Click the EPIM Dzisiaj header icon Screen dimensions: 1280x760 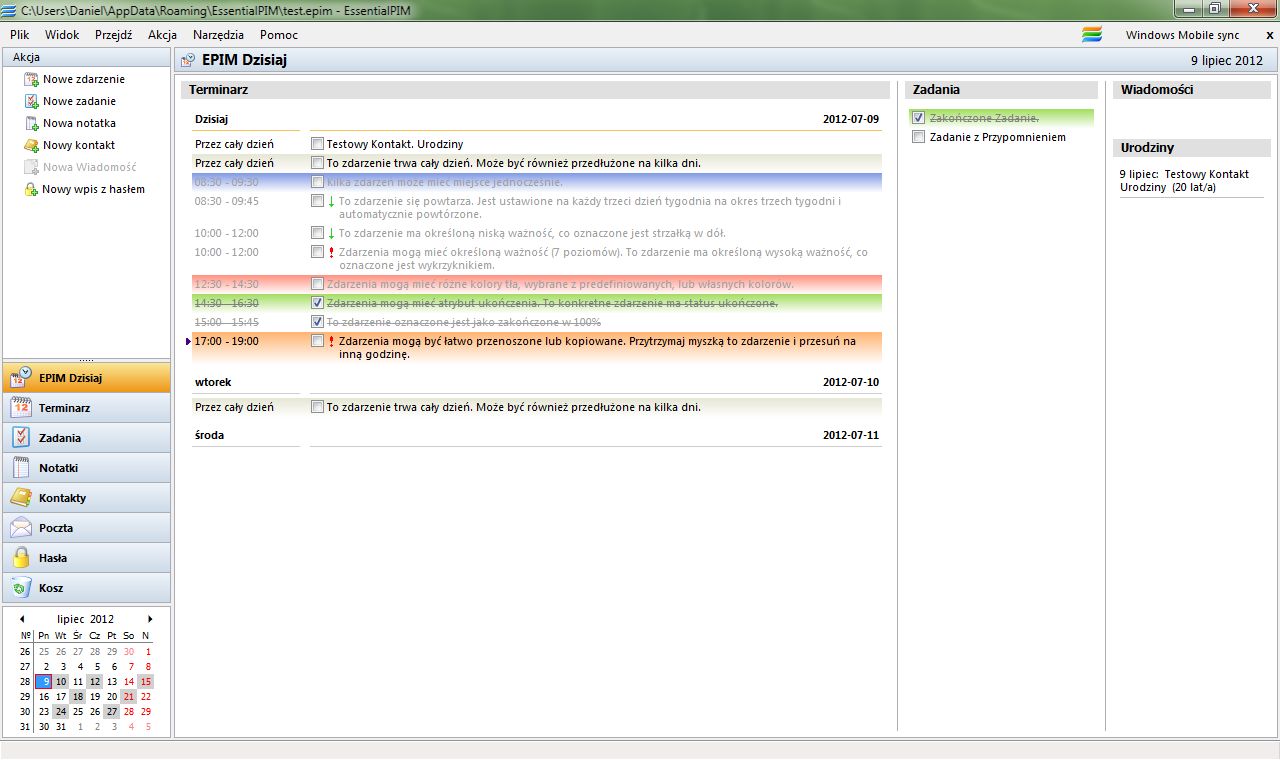pyautogui.click(x=187, y=60)
